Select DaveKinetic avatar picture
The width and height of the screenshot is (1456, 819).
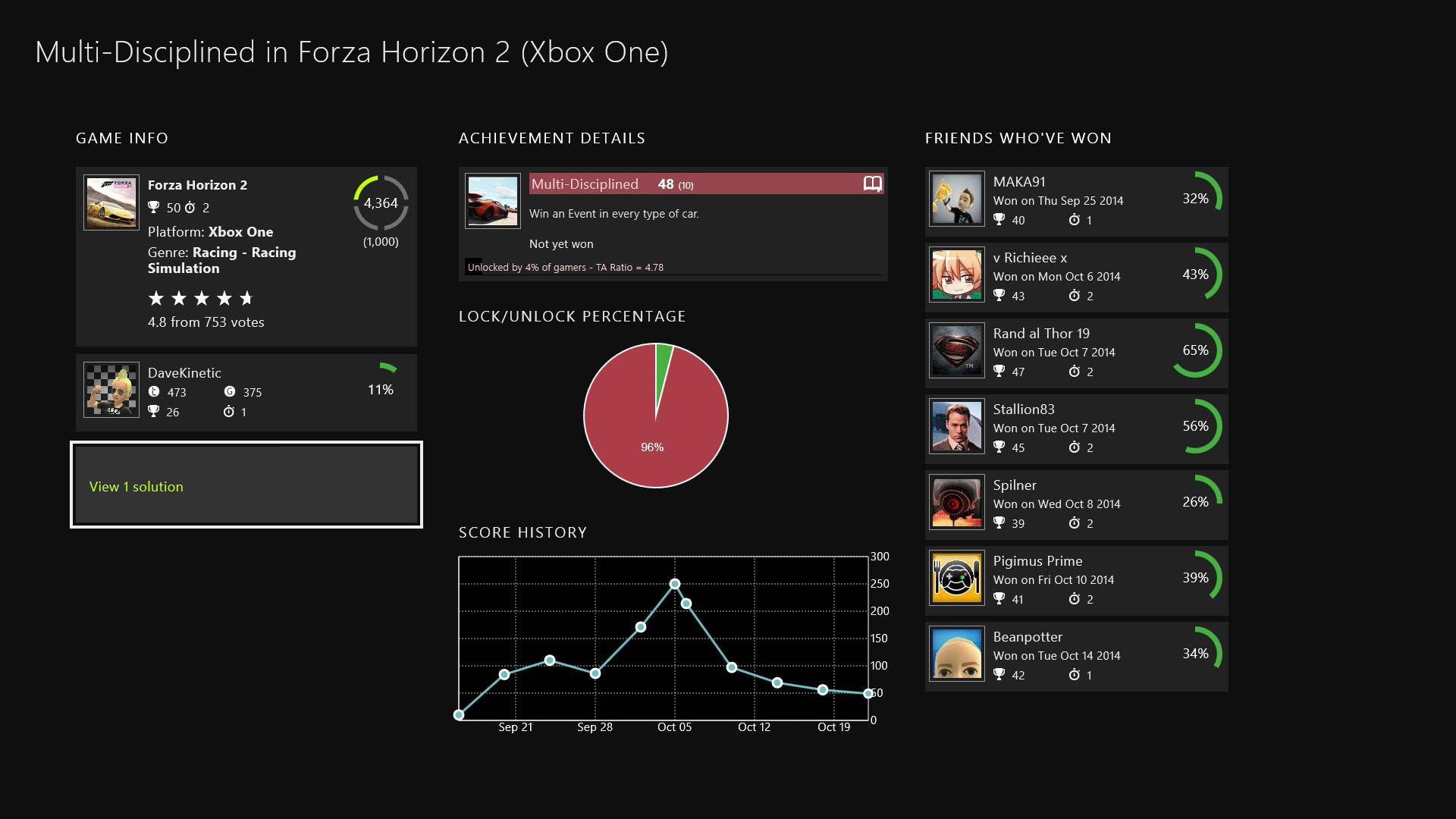(111, 390)
